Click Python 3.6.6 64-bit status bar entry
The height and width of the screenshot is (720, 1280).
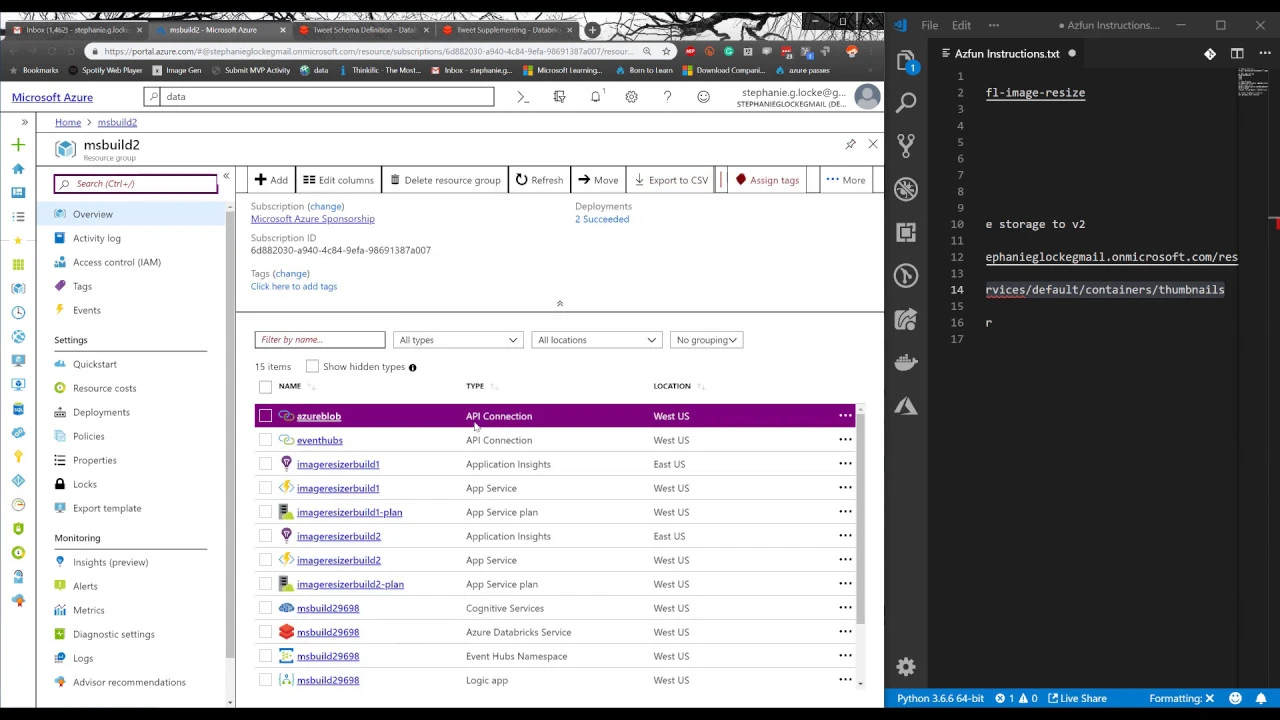tap(940, 698)
